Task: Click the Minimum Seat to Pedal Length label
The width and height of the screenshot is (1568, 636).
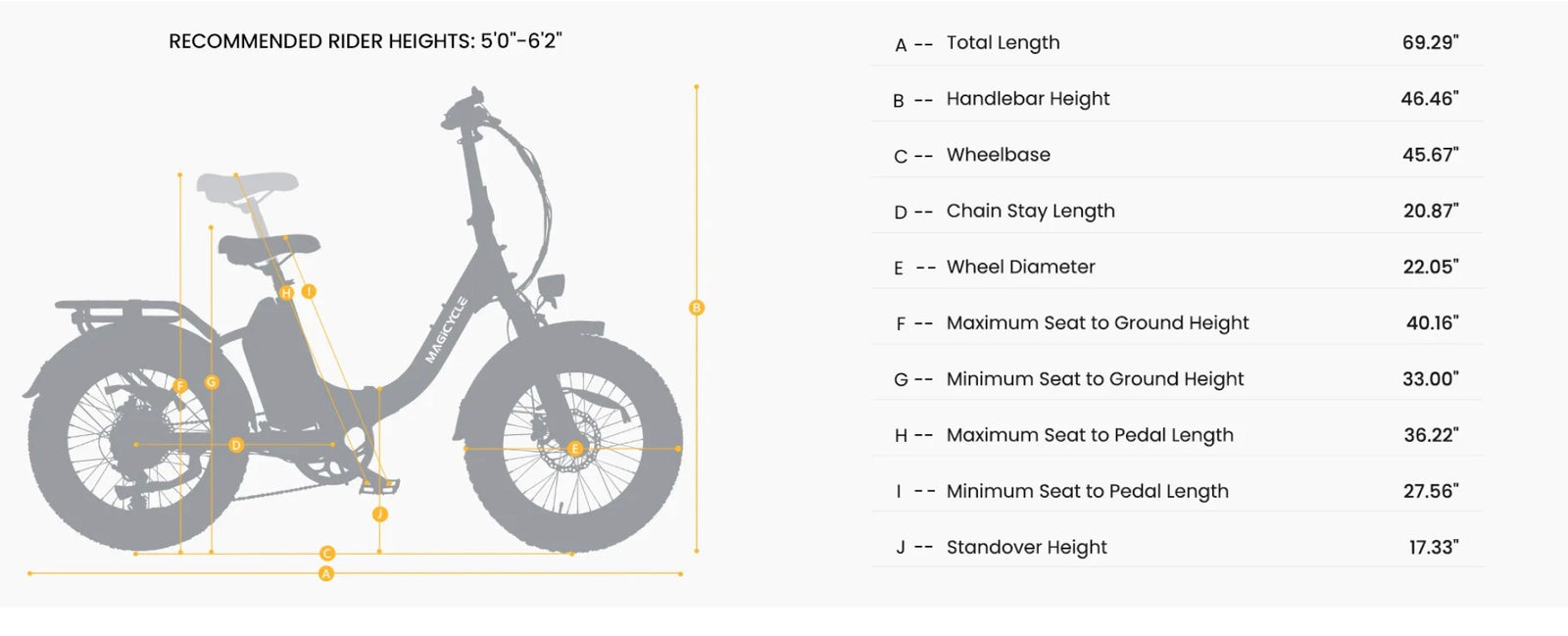Action: 1087,491
